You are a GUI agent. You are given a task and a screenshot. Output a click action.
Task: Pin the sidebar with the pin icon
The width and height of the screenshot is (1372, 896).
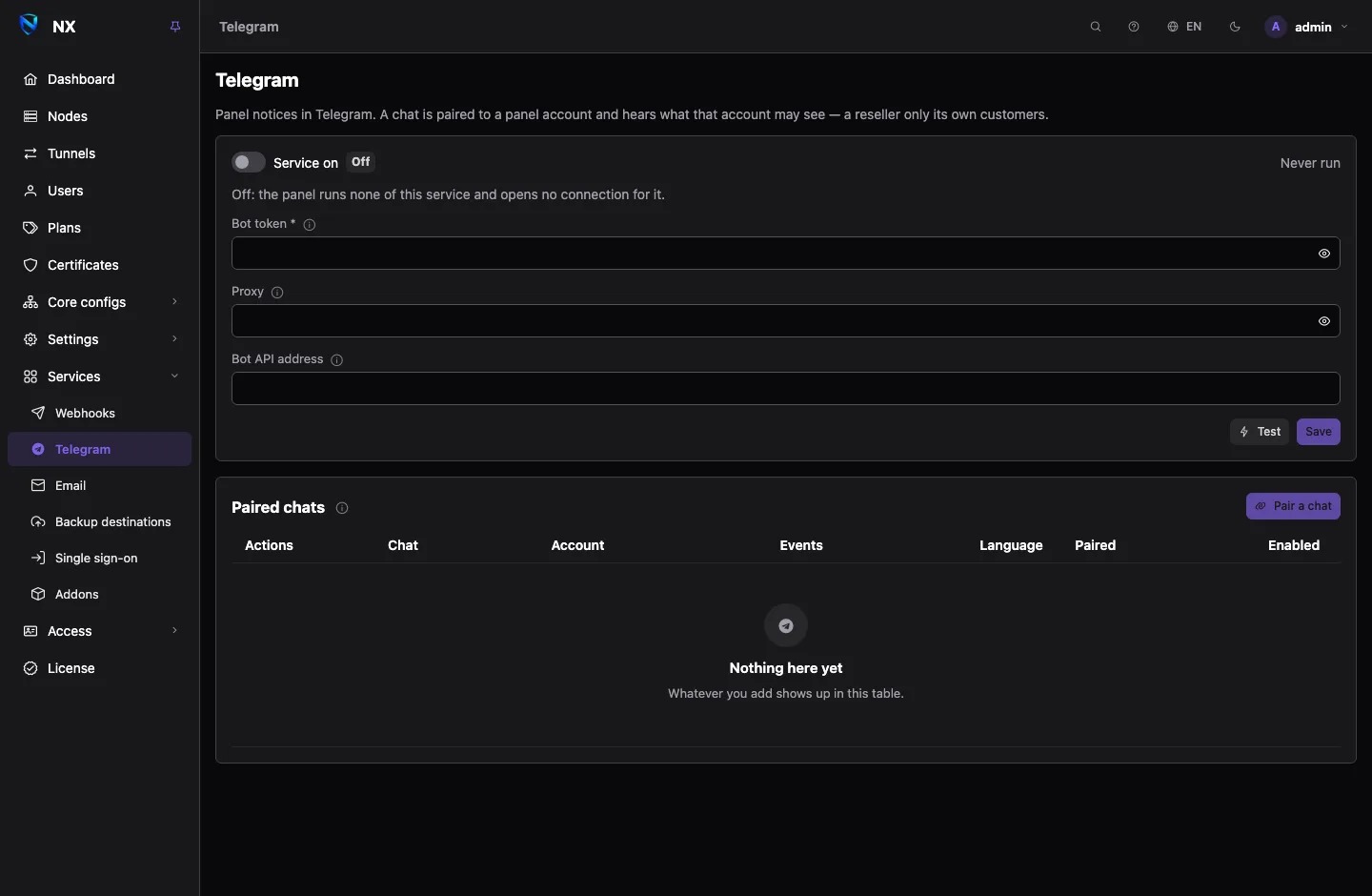[175, 27]
